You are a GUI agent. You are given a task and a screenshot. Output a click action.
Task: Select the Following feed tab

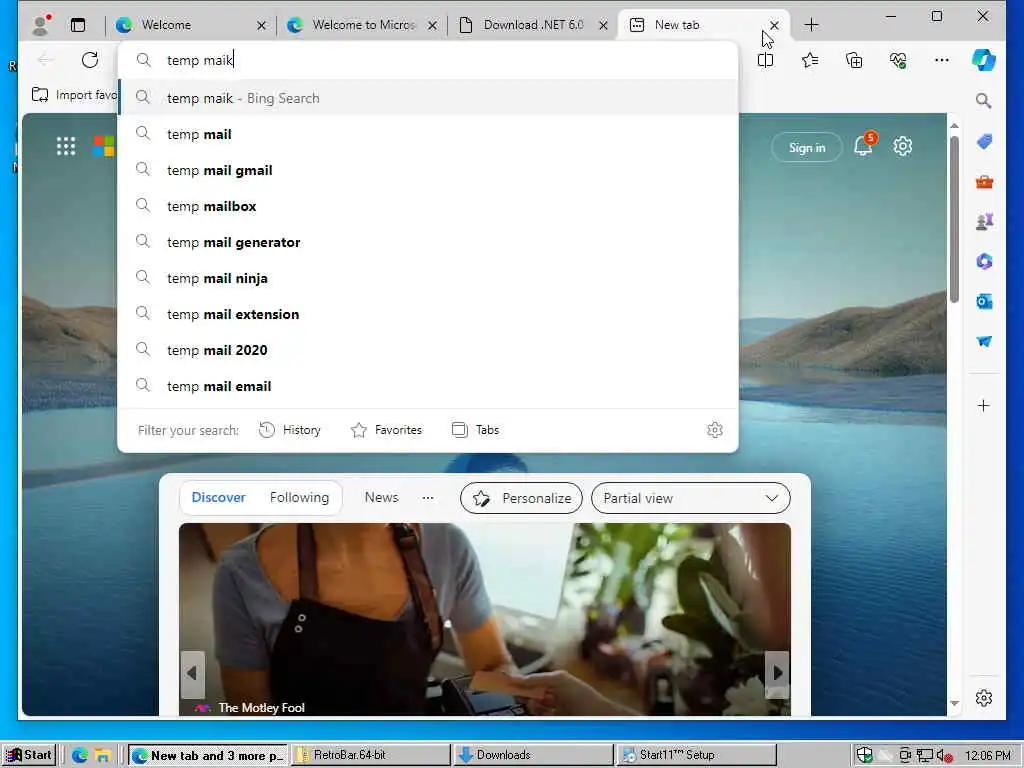299,498
